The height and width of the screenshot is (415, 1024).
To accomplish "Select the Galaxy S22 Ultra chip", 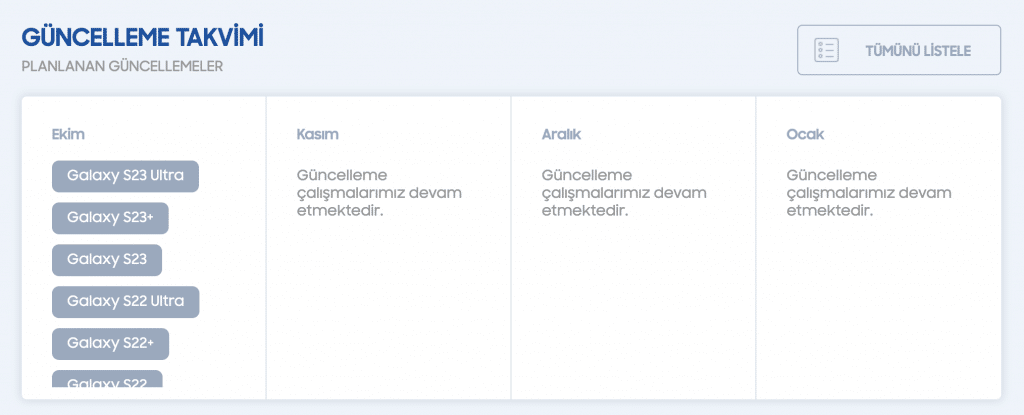I will click(125, 302).
